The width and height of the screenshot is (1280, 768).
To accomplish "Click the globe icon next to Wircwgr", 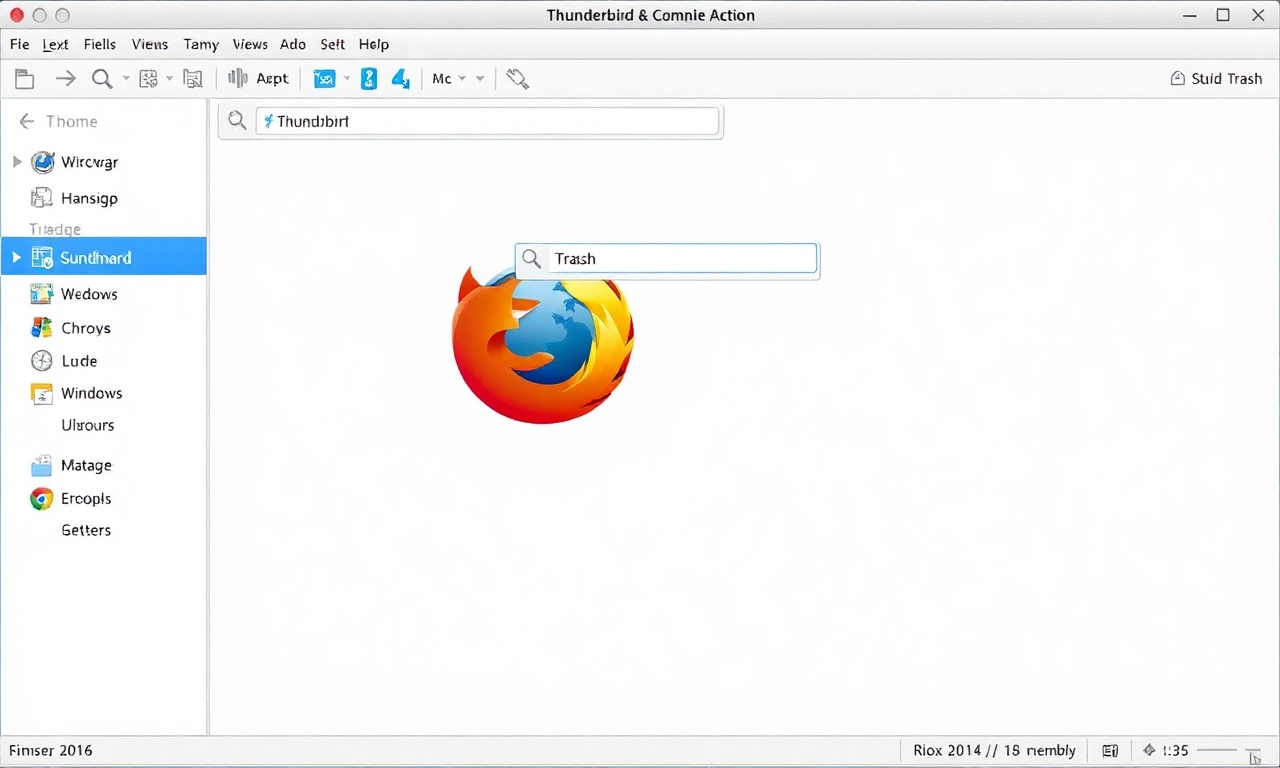I will 43,162.
